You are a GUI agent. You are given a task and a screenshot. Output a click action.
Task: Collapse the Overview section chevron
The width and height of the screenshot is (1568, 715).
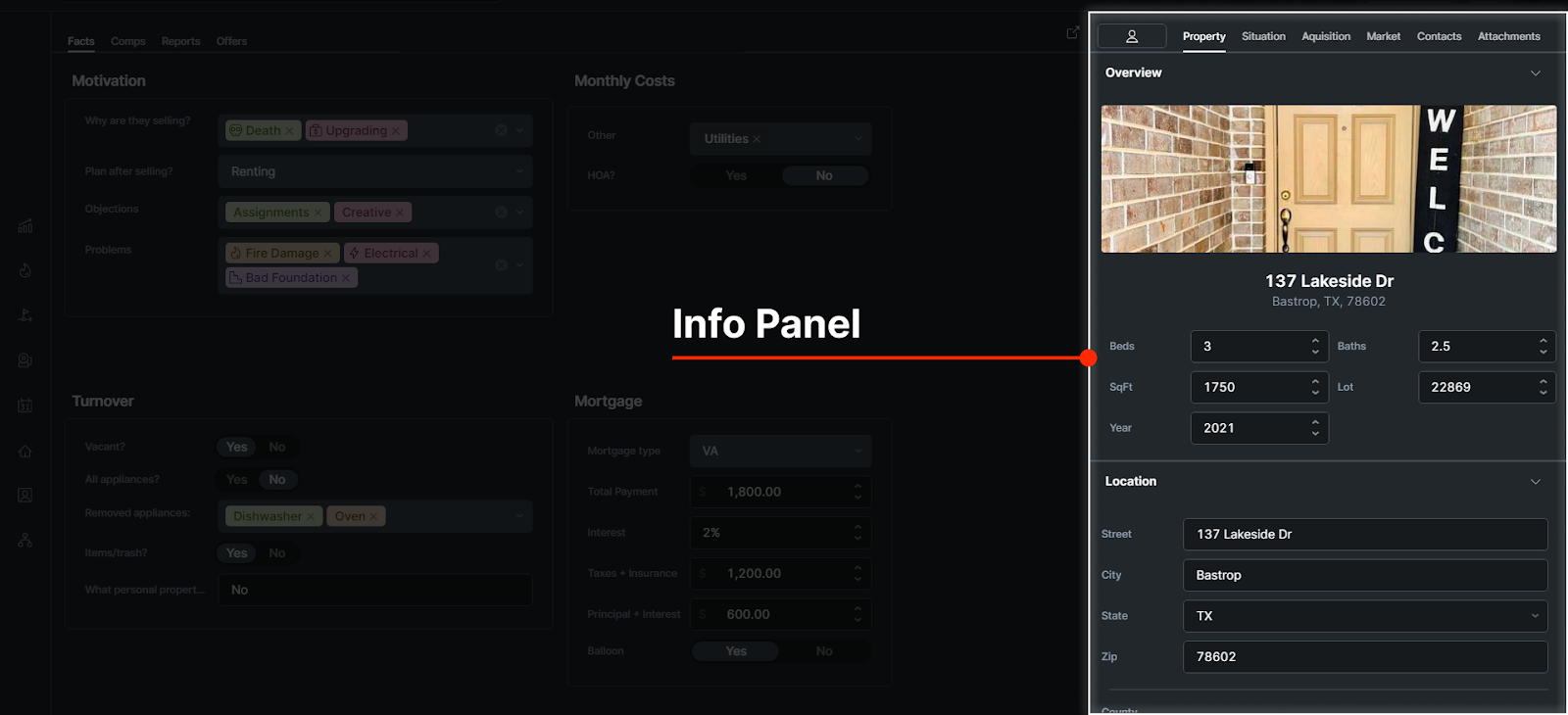coord(1536,73)
